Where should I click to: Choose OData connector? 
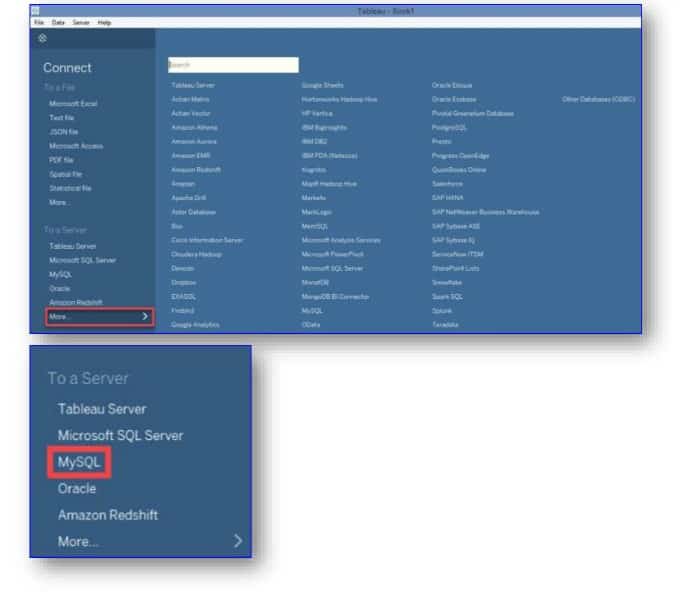tap(311, 325)
